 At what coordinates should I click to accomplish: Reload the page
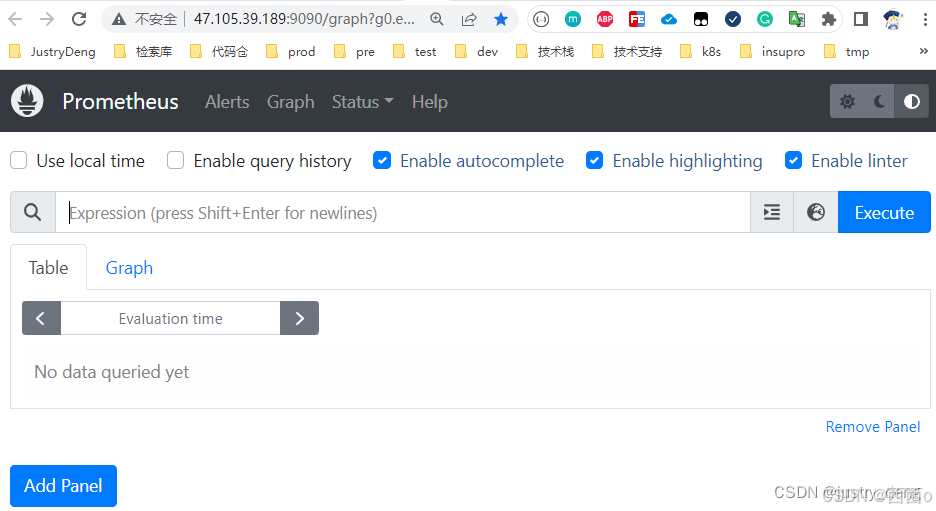[79, 19]
